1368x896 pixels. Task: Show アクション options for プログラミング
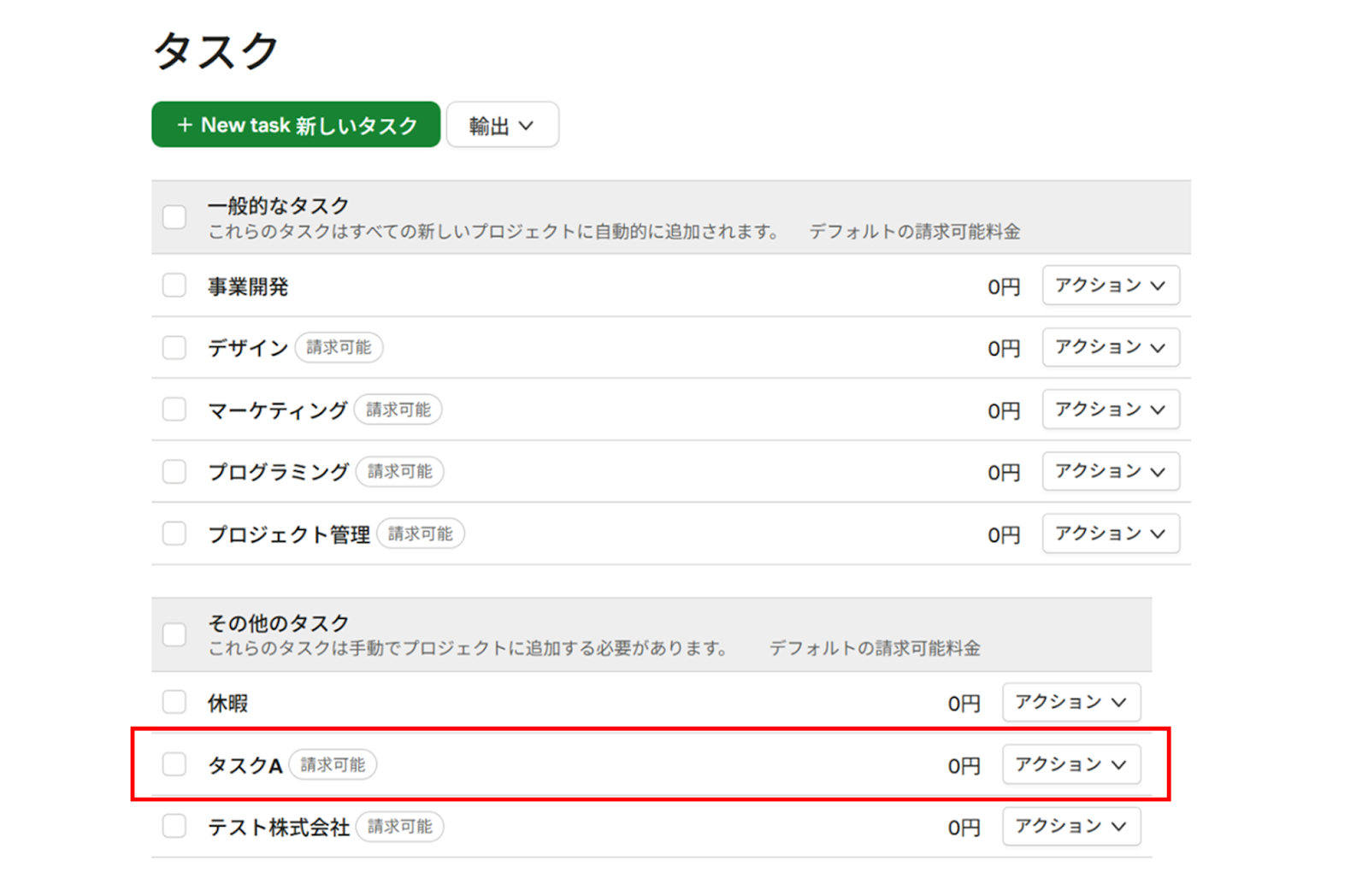pos(1110,471)
